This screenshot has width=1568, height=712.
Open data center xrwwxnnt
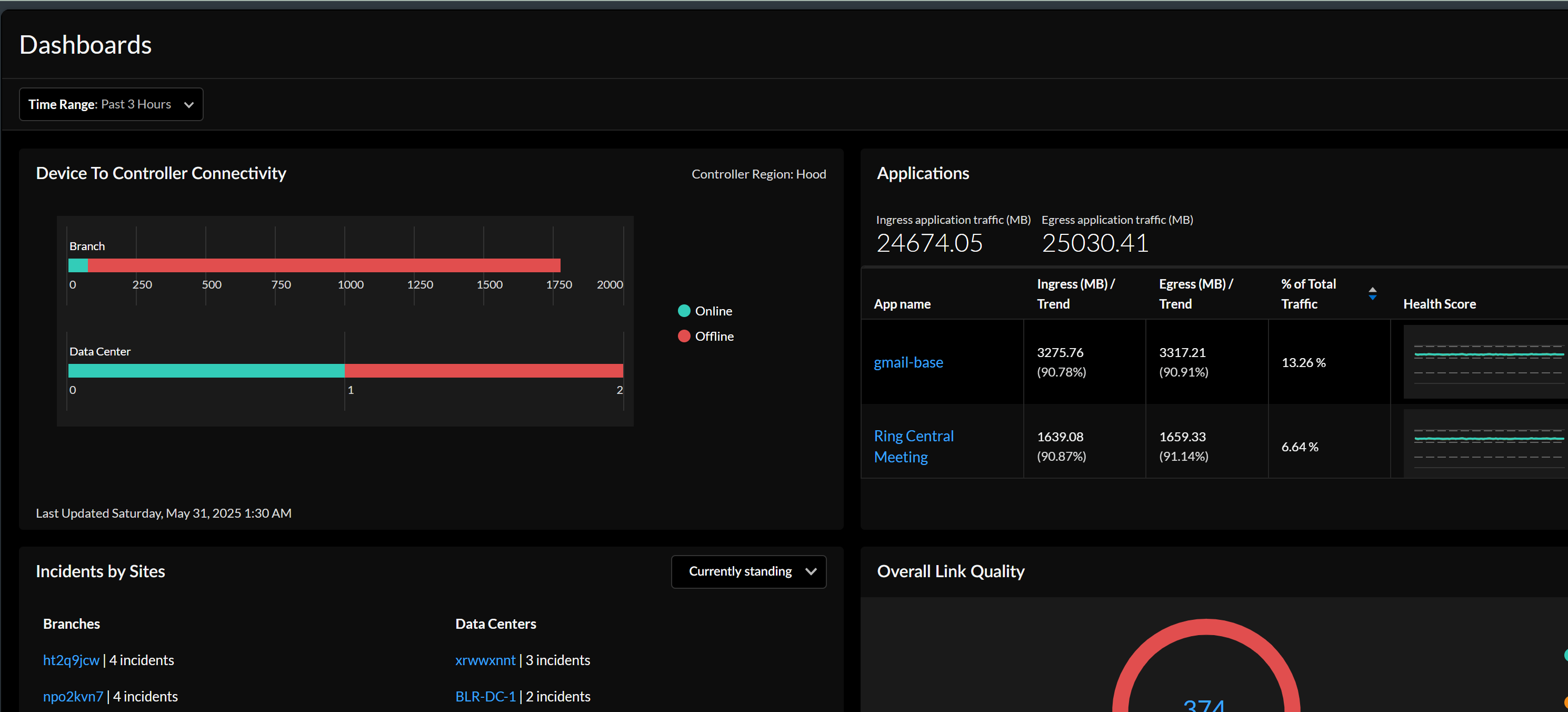[x=485, y=660]
